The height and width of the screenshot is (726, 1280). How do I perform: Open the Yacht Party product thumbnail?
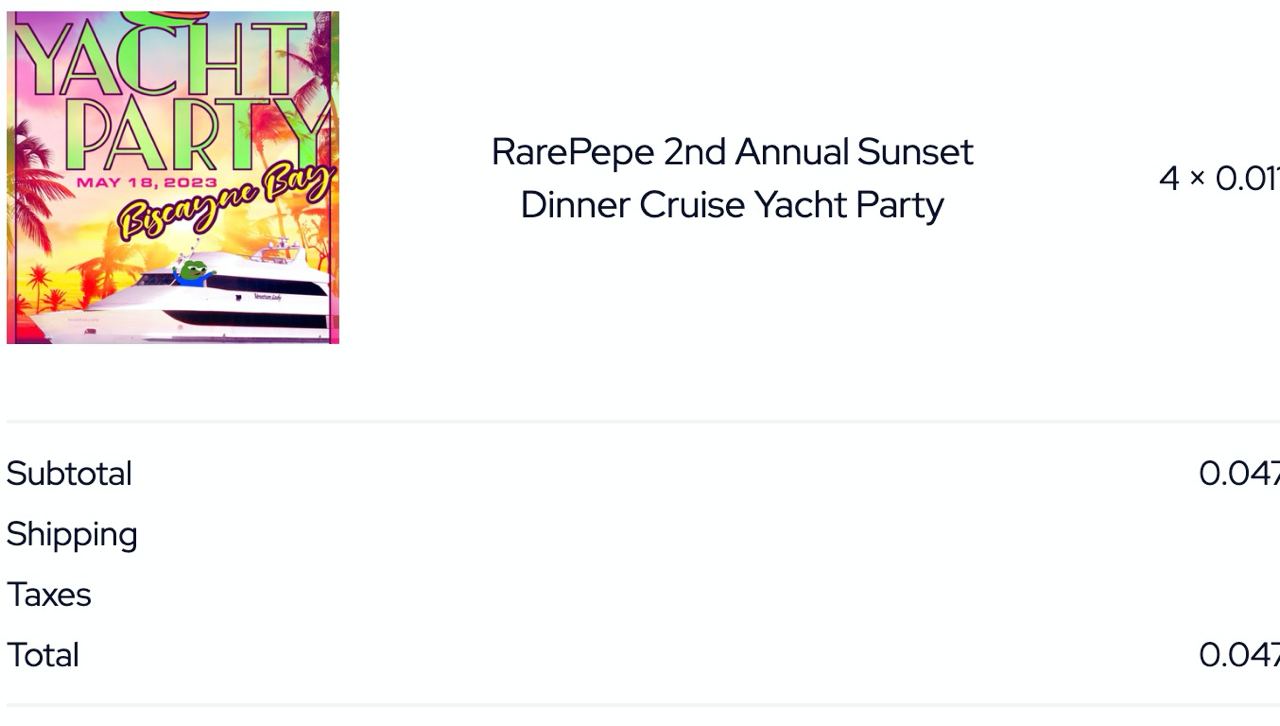173,178
